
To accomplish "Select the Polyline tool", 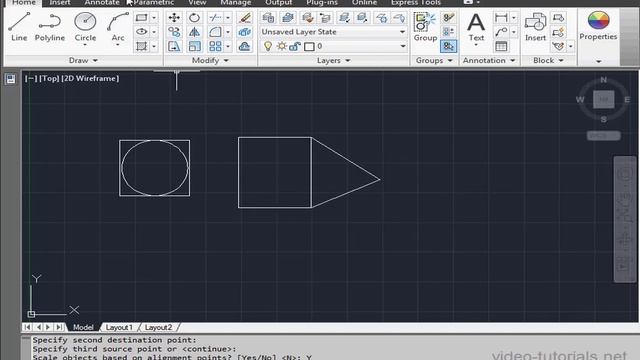I will (x=49, y=27).
